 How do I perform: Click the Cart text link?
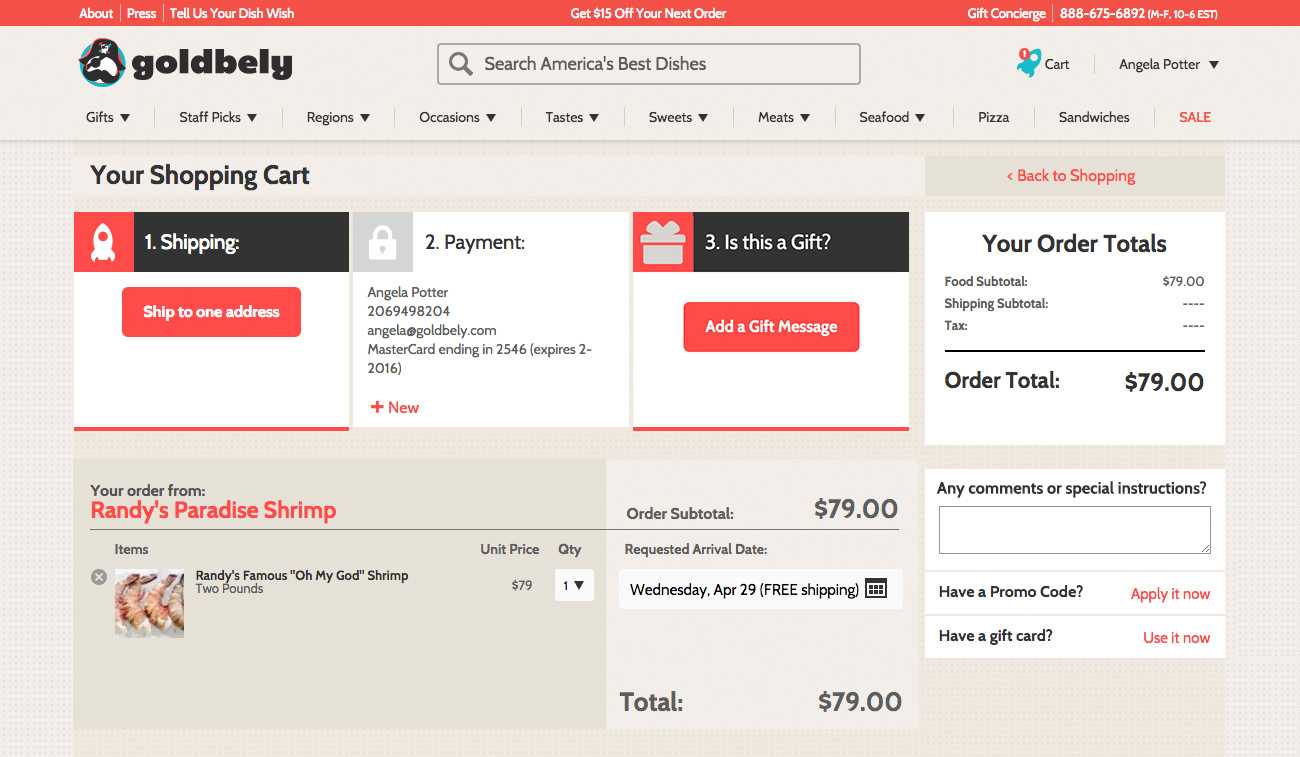click(x=1057, y=64)
